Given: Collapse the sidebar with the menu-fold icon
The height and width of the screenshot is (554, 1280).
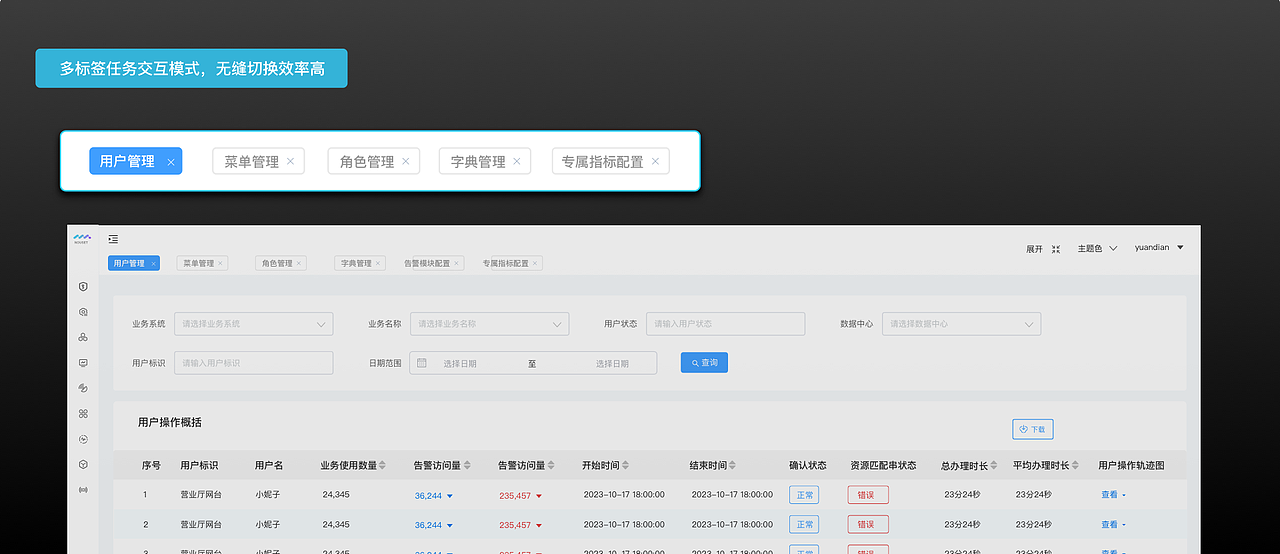Looking at the screenshot, I should (x=113, y=239).
